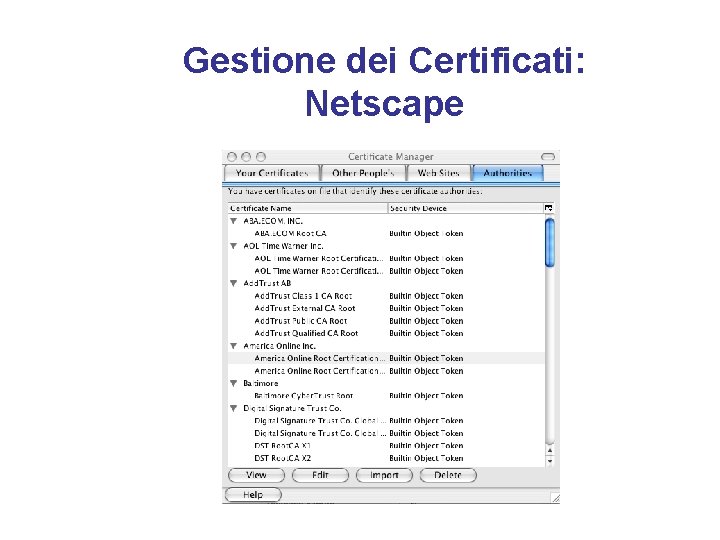The height and width of the screenshot is (540, 720).
Task: Collapse the Digital Signature Trust Co. group
Action: 233,408
